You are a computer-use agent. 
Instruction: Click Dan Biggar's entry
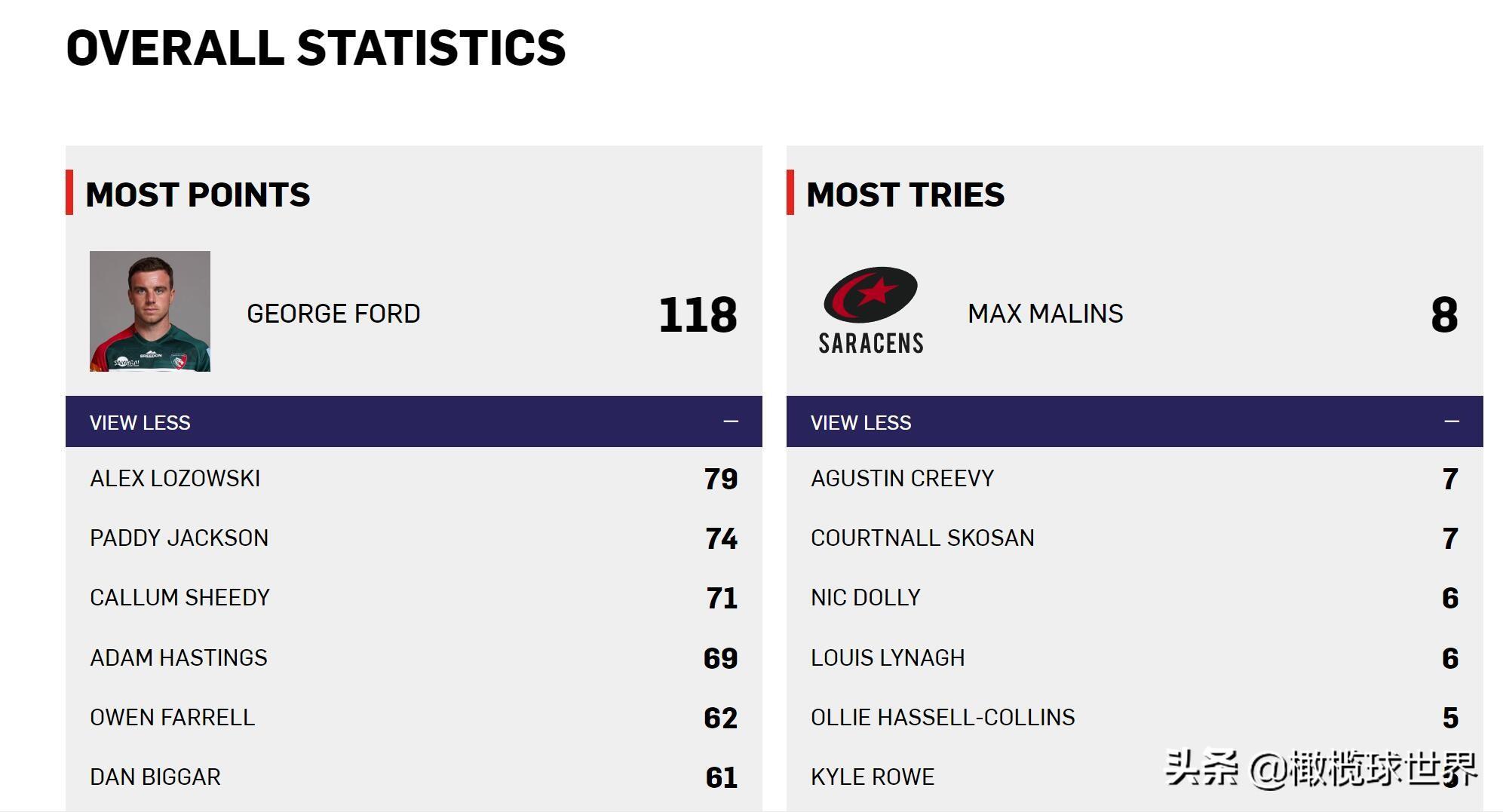pyautogui.click(x=155, y=777)
